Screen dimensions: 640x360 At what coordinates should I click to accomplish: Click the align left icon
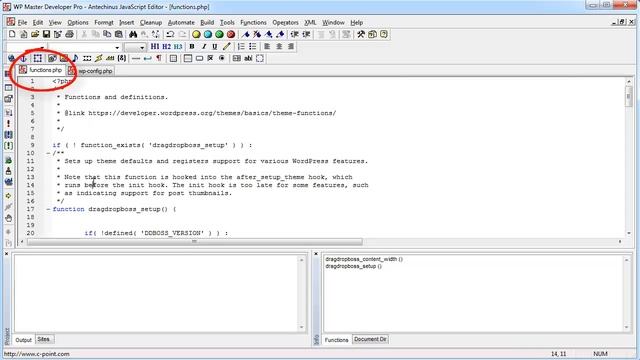(267, 47)
